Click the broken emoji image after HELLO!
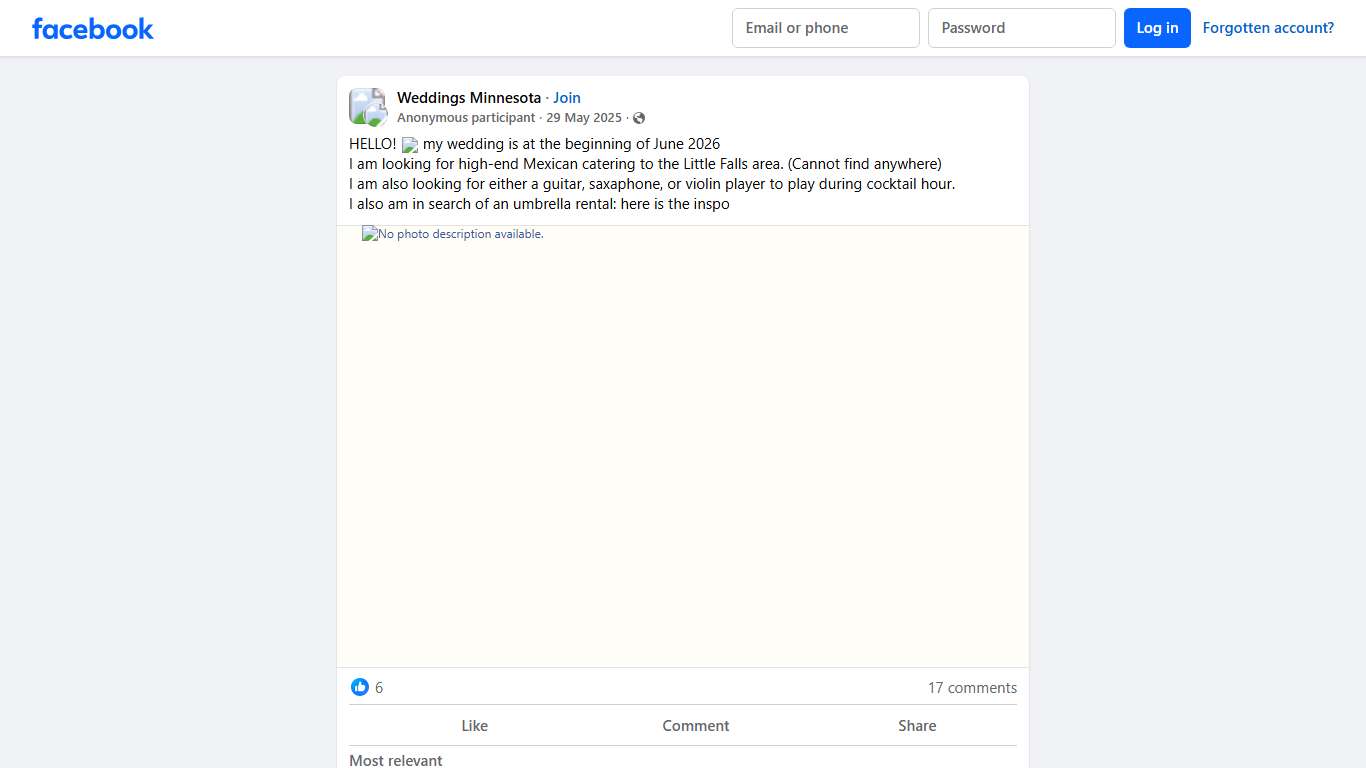1366x768 pixels. (410, 145)
